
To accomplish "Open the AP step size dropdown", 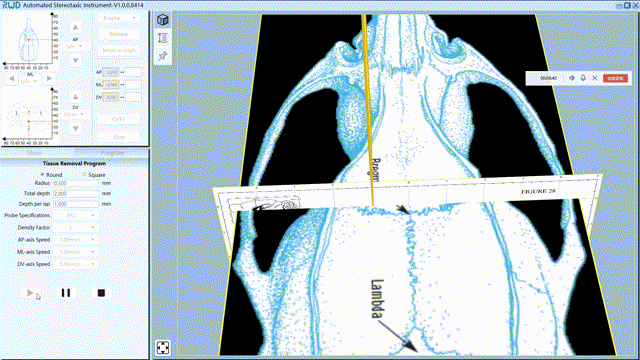I will 75,46.
